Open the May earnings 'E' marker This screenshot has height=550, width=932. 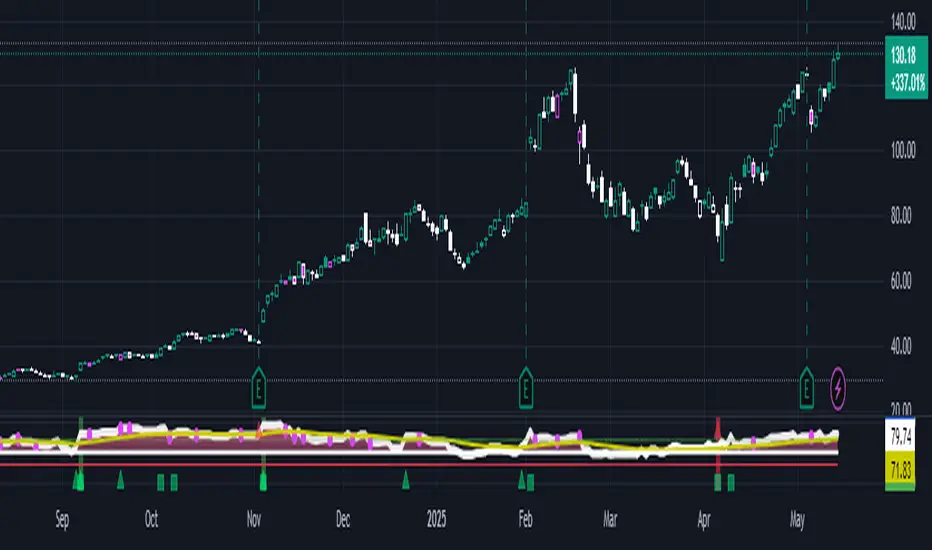[x=807, y=388]
